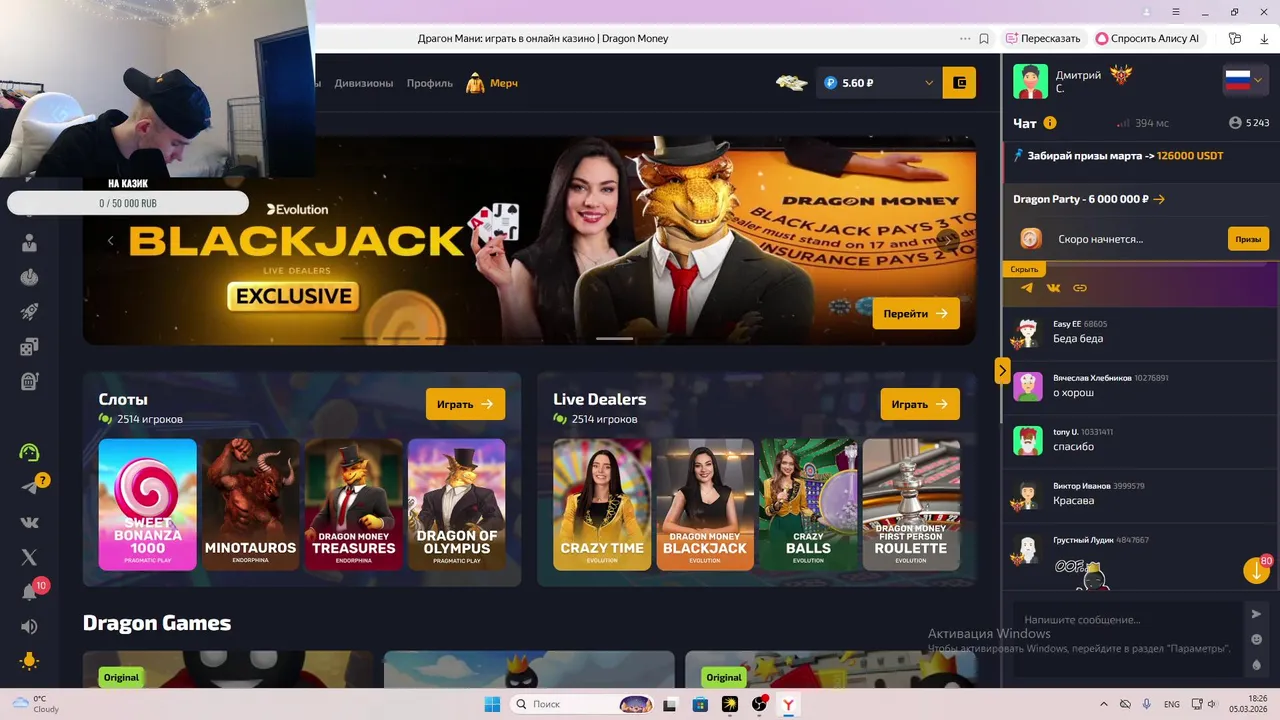This screenshot has width=1280, height=720.
Task: Send chat message arrow icon
Action: point(1257,614)
